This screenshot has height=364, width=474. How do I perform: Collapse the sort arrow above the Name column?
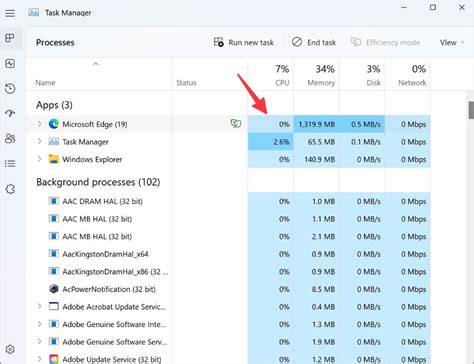point(96,64)
